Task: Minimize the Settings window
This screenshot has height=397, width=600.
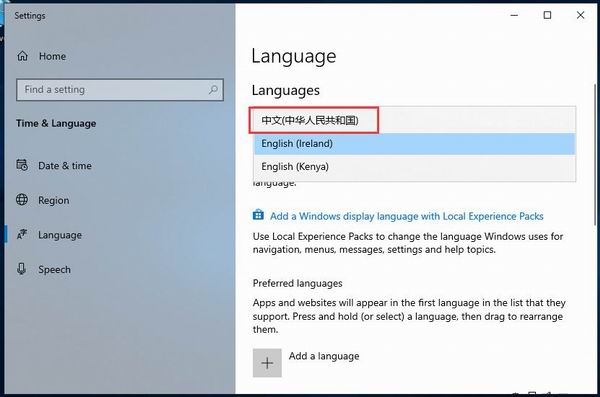Action: click(x=514, y=15)
